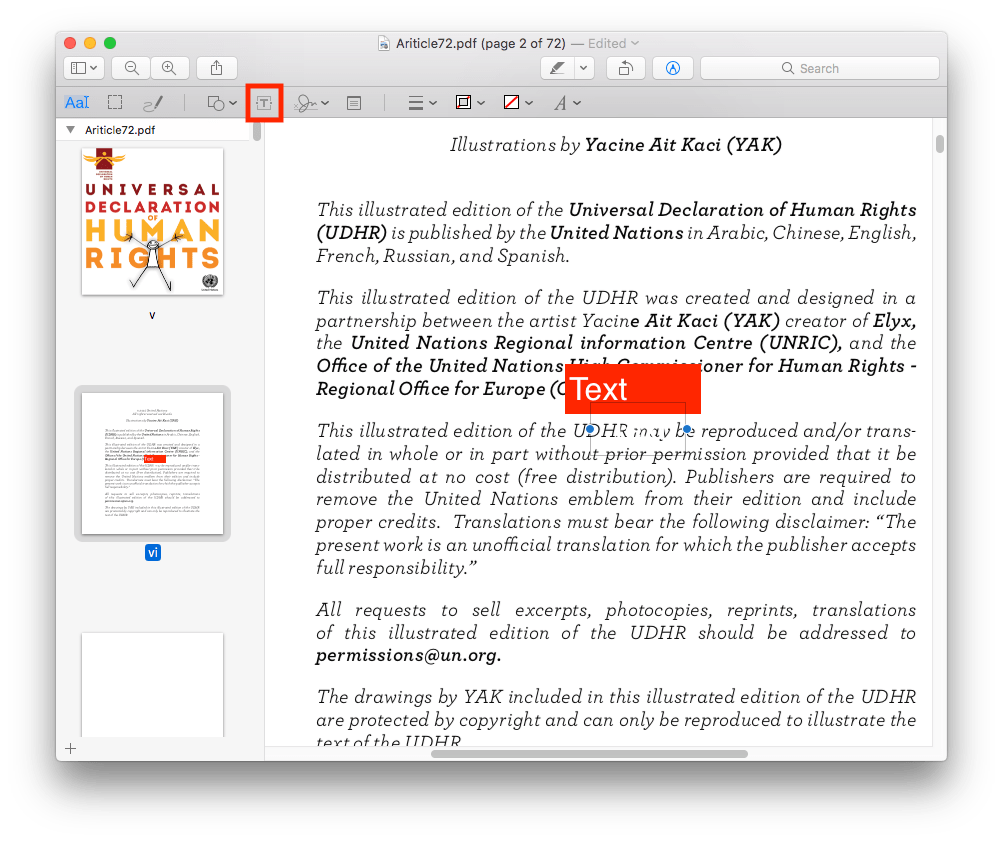1003x841 pixels.
Task: Insert a Note annotation
Action: click(353, 102)
